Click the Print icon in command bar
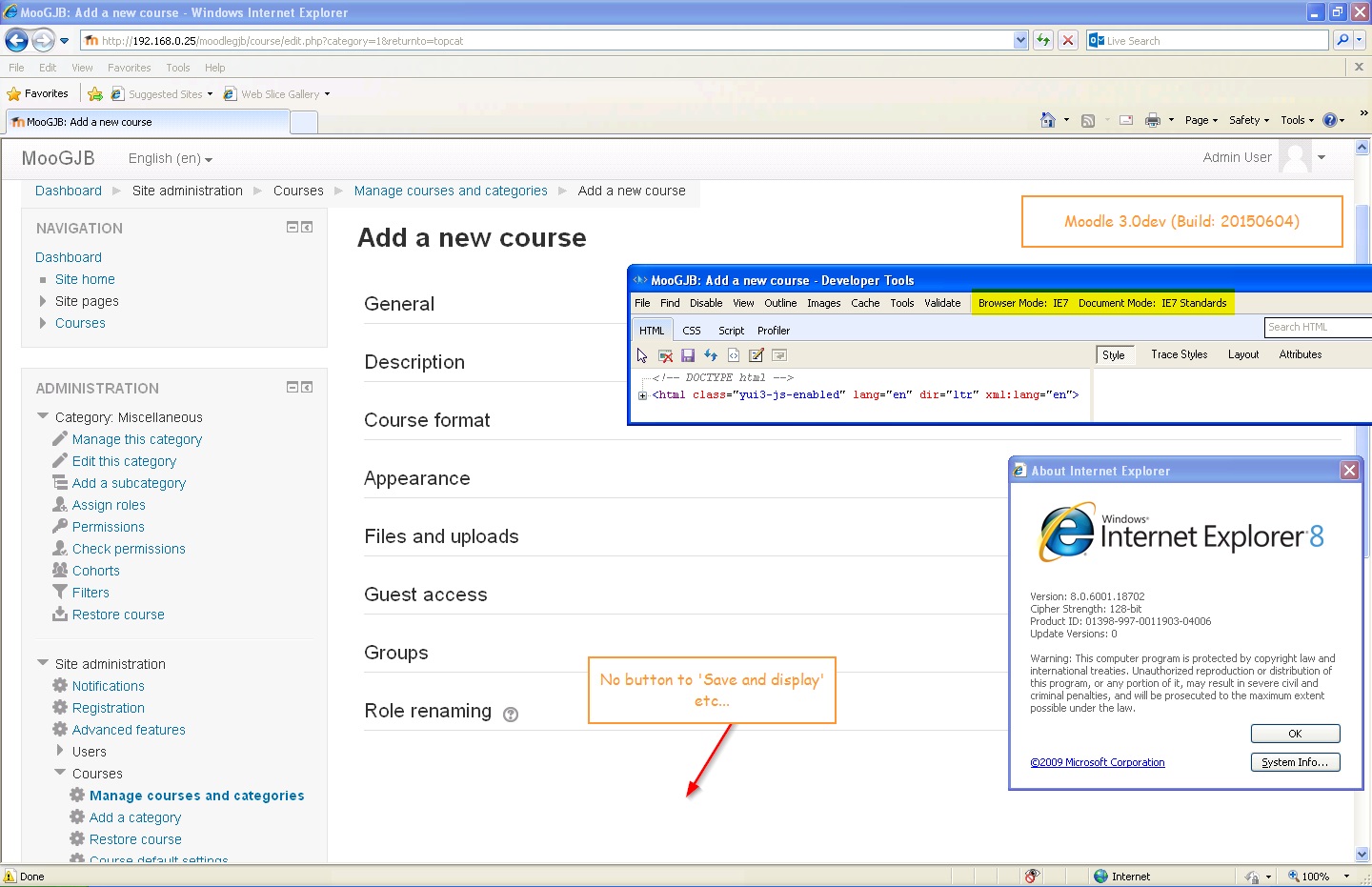1372x887 pixels. pyautogui.click(x=1153, y=120)
